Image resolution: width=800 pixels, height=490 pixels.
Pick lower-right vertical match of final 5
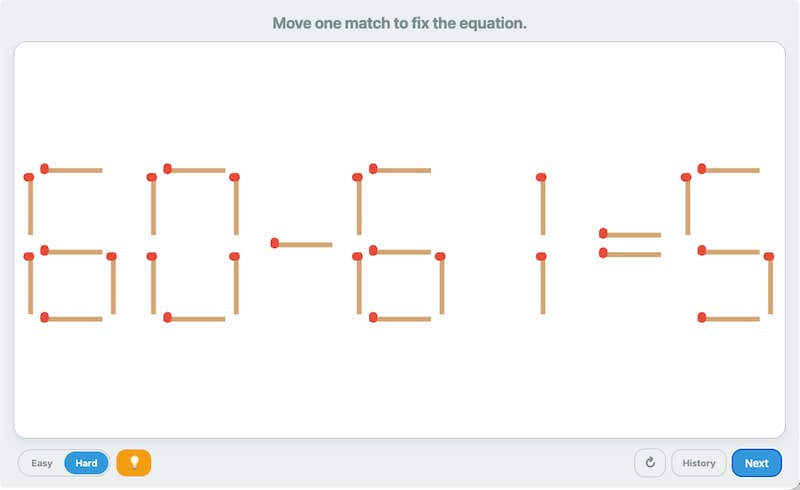tap(769, 285)
